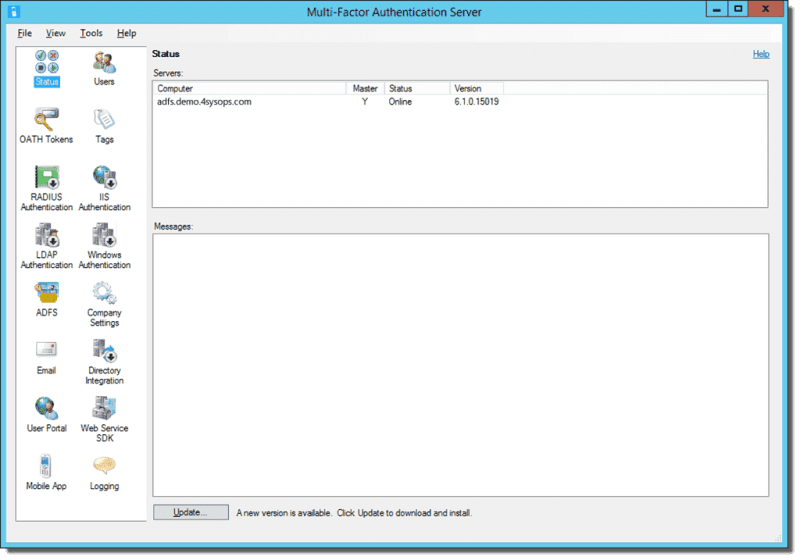800x560 pixels.
Task: Open the File menu
Action: (x=24, y=33)
